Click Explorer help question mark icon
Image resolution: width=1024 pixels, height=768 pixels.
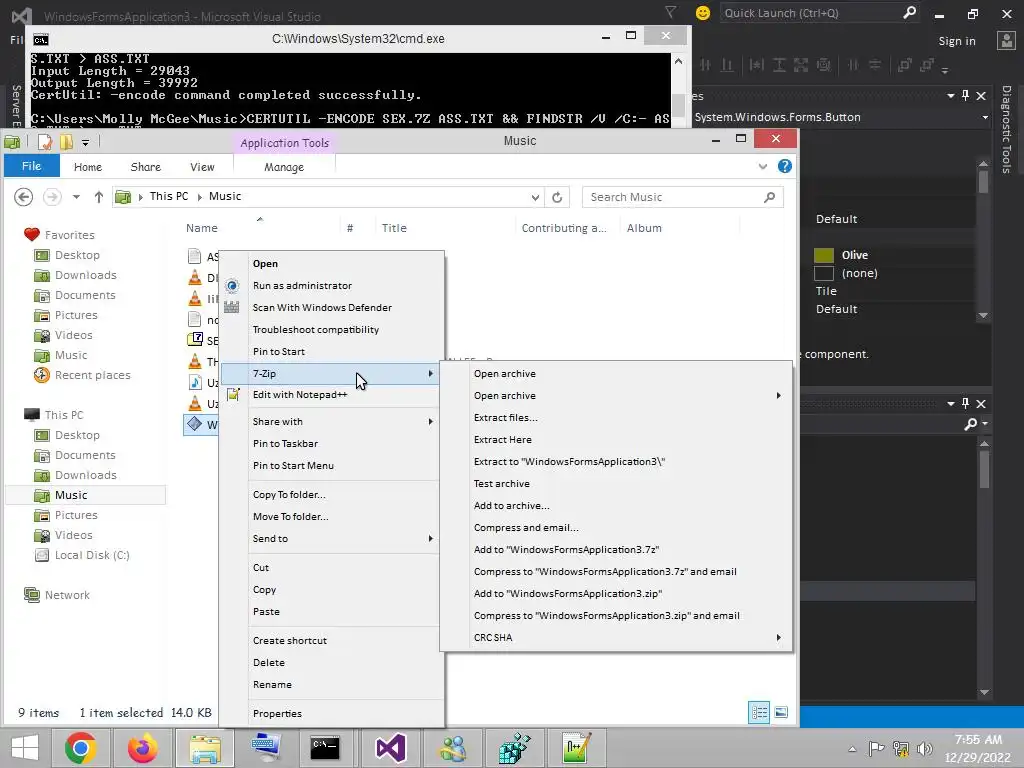(x=785, y=167)
